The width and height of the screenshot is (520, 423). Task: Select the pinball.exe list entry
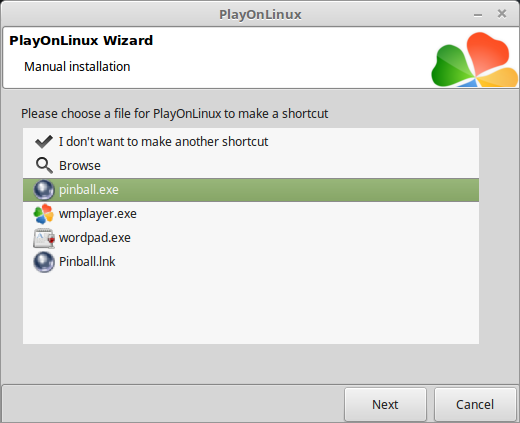(x=251, y=190)
